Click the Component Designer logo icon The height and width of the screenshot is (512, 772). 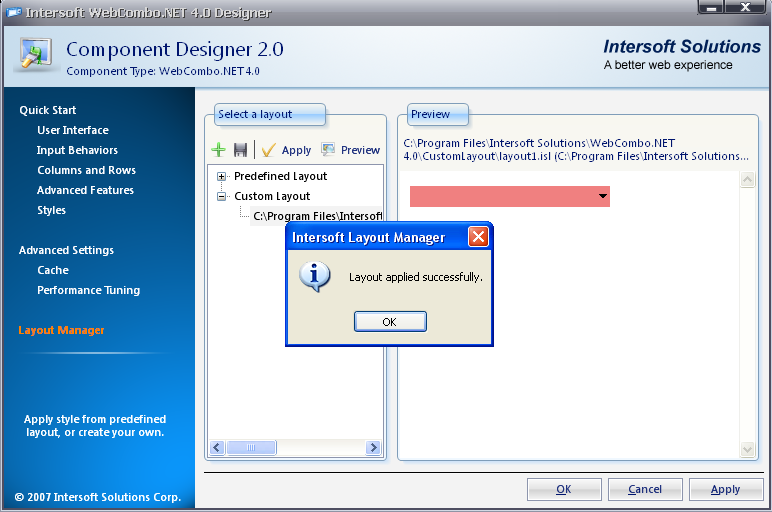point(35,53)
